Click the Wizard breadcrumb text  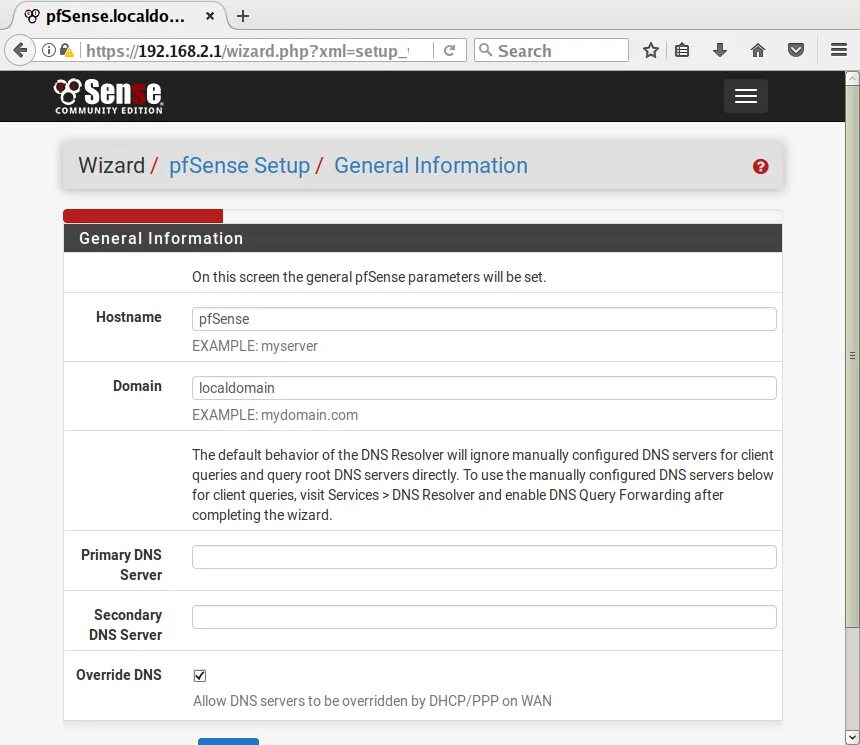[x=111, y=166]
